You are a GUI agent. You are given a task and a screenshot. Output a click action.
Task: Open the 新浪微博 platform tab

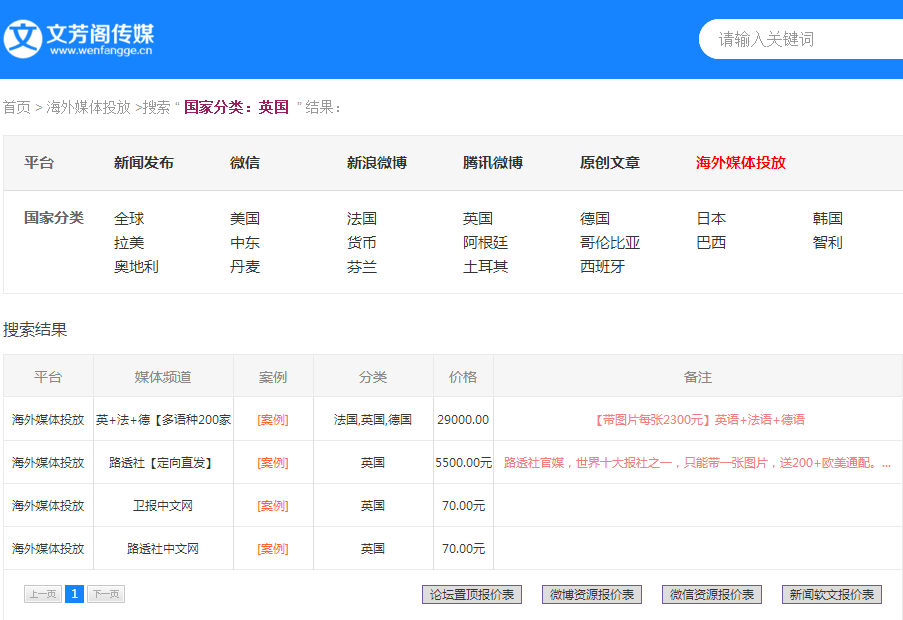[x=376, y=163]
